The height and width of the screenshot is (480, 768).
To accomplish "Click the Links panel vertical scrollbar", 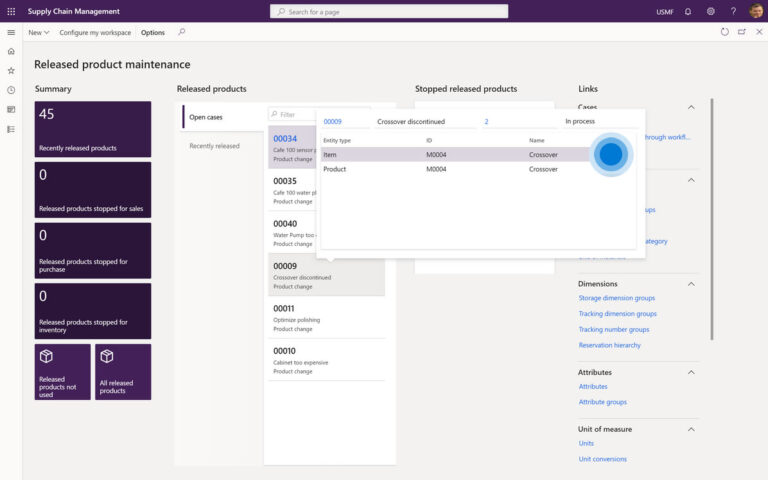I will 712,219.
